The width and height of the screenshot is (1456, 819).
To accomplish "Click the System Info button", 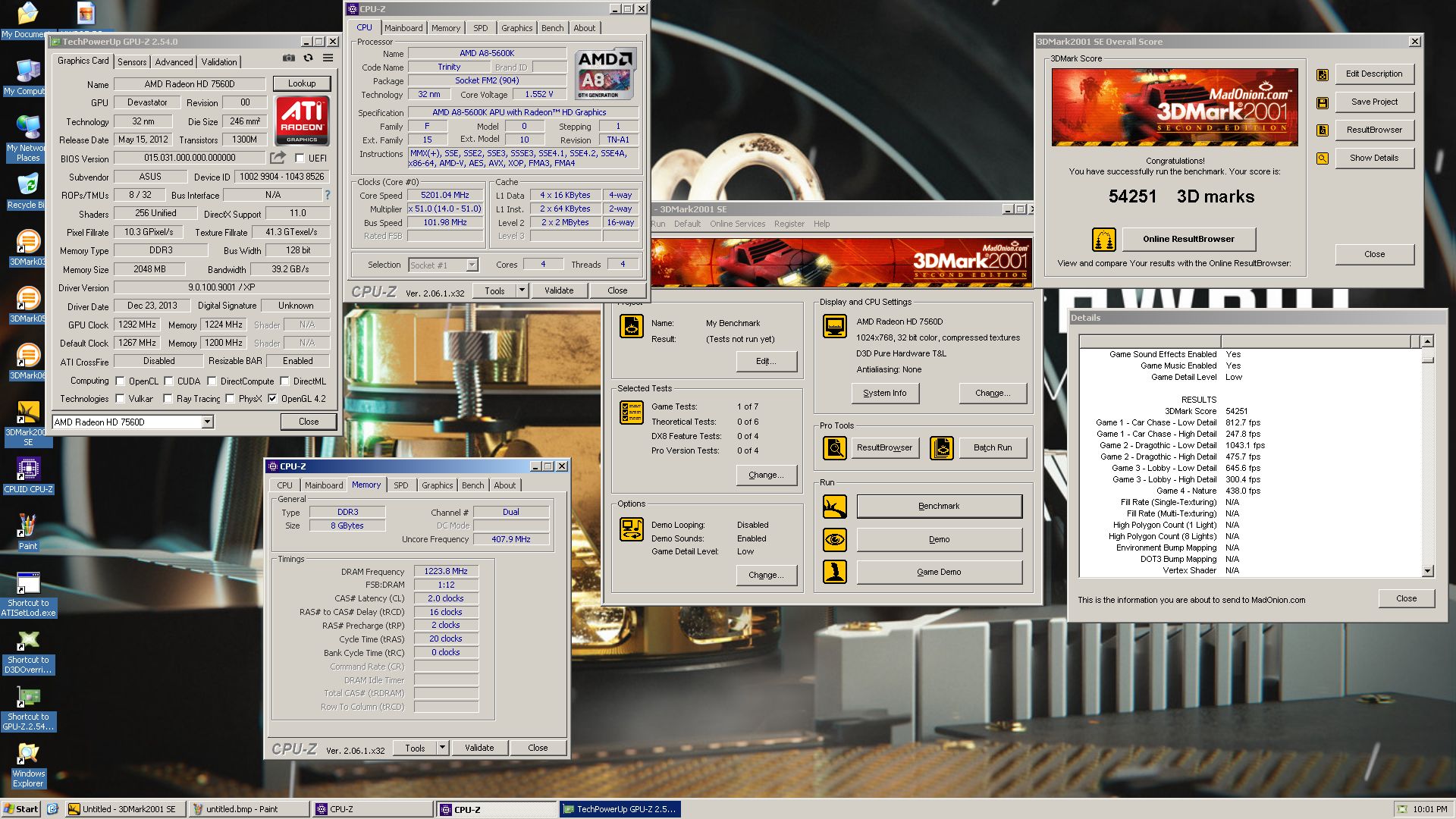I will 884,394.
